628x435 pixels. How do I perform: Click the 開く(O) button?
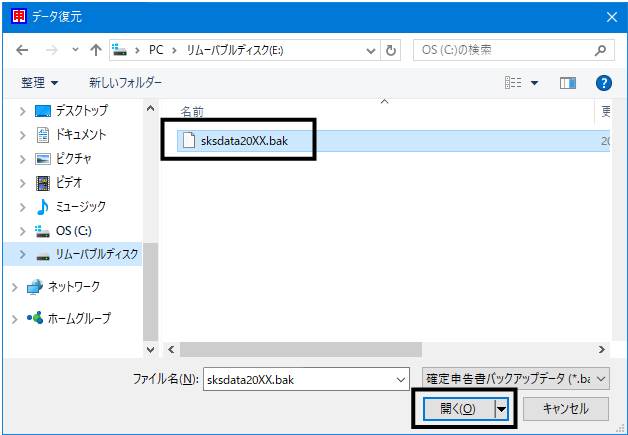[458, 409]
